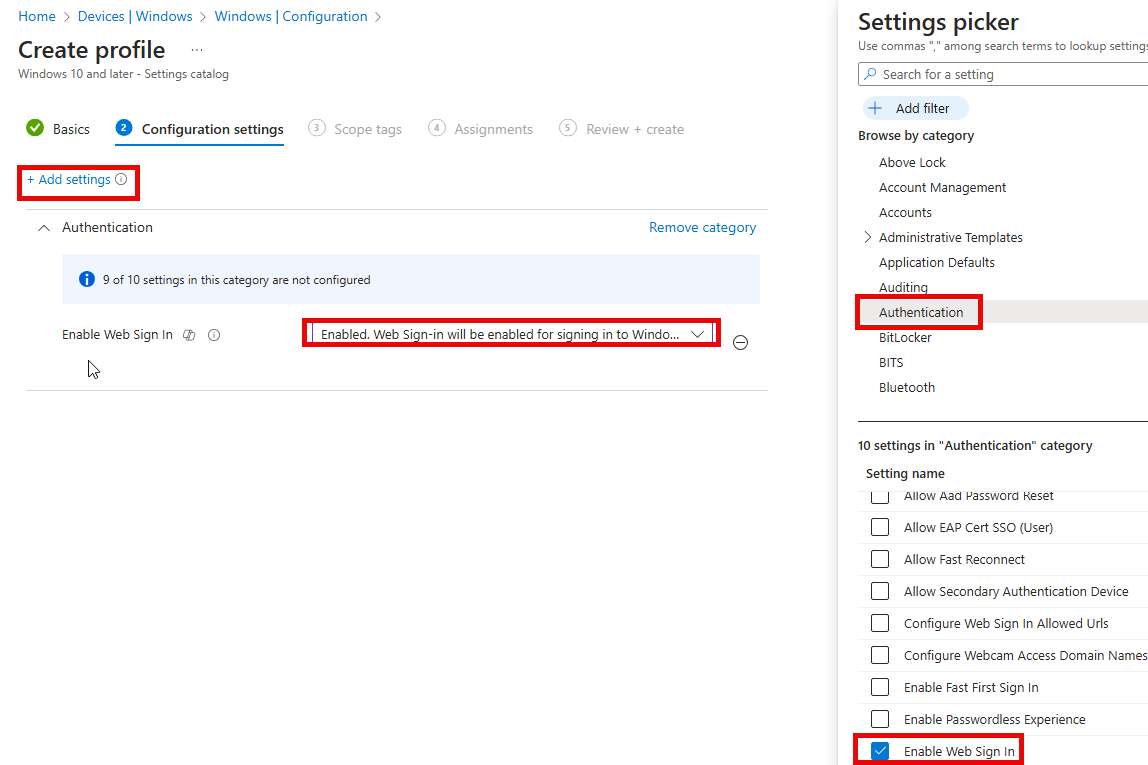Click the search magnifier icon in Settings picker
This screenshot has height=765, width=1148.
(x=870, y=75)
